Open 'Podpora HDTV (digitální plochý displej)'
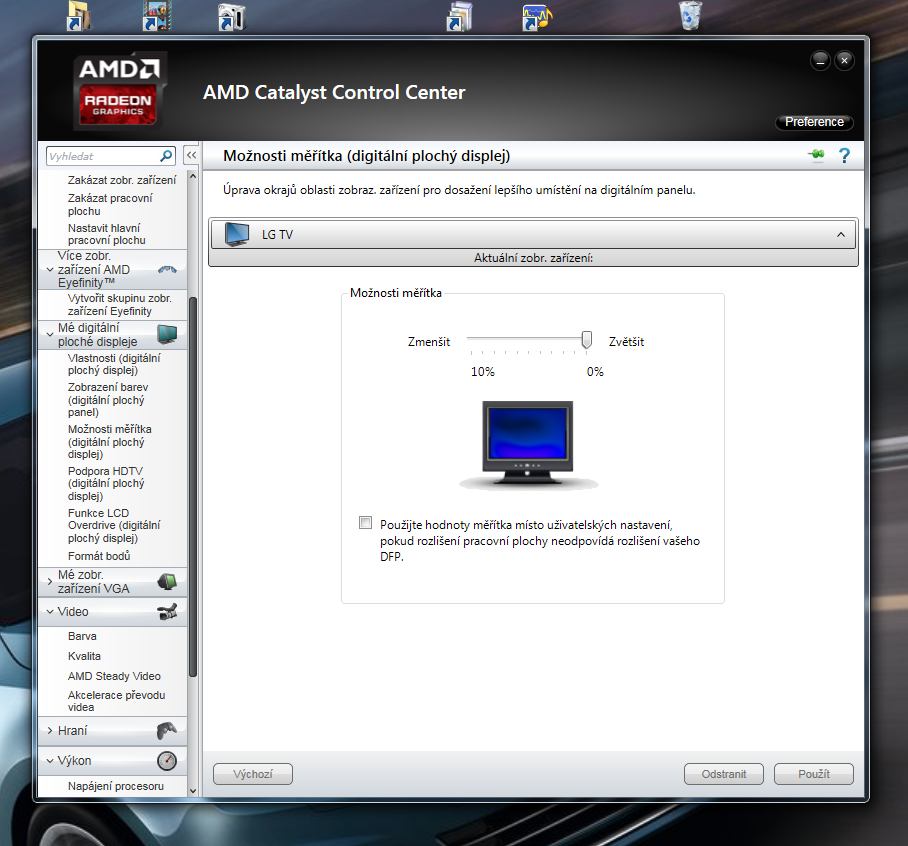 point(106,484)
